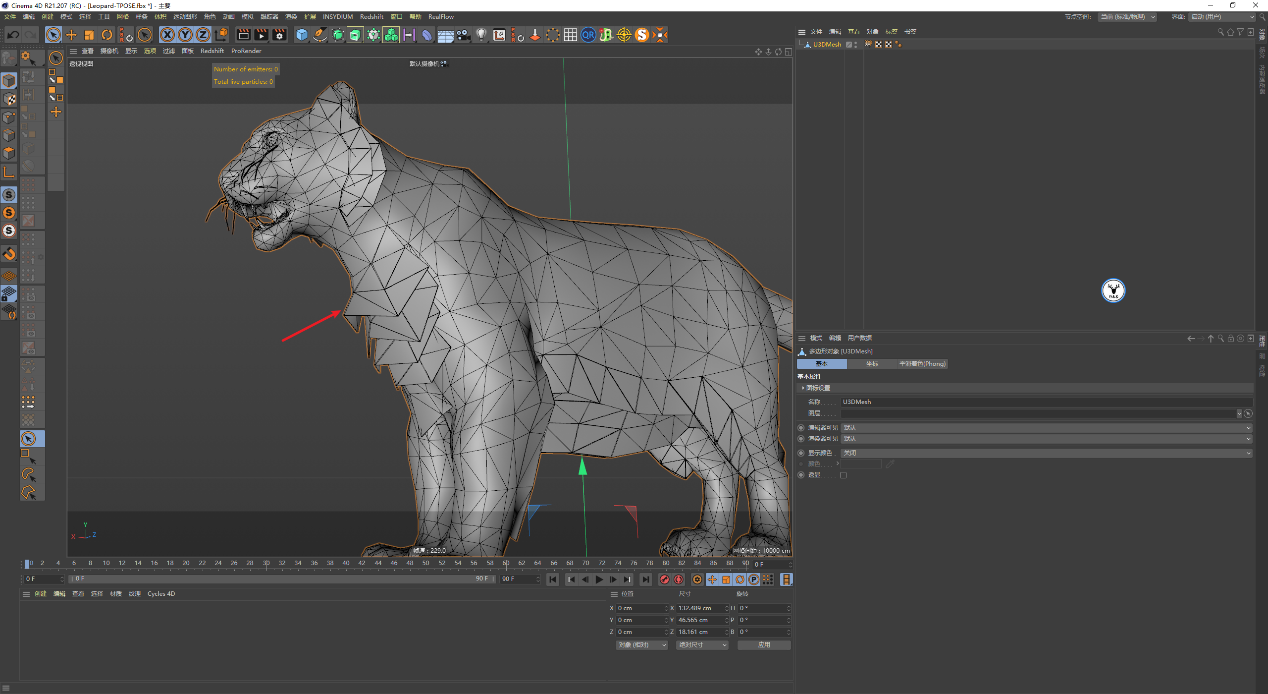The height and width of the screenshot is (694, 1268).
Task: Select the Move tool in top toolbar
Action: point(71,35)
